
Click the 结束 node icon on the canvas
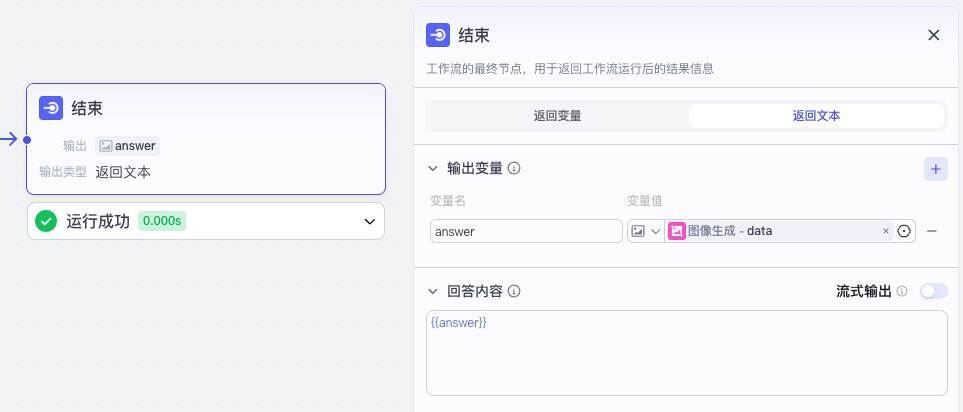(x=51, y=108)
